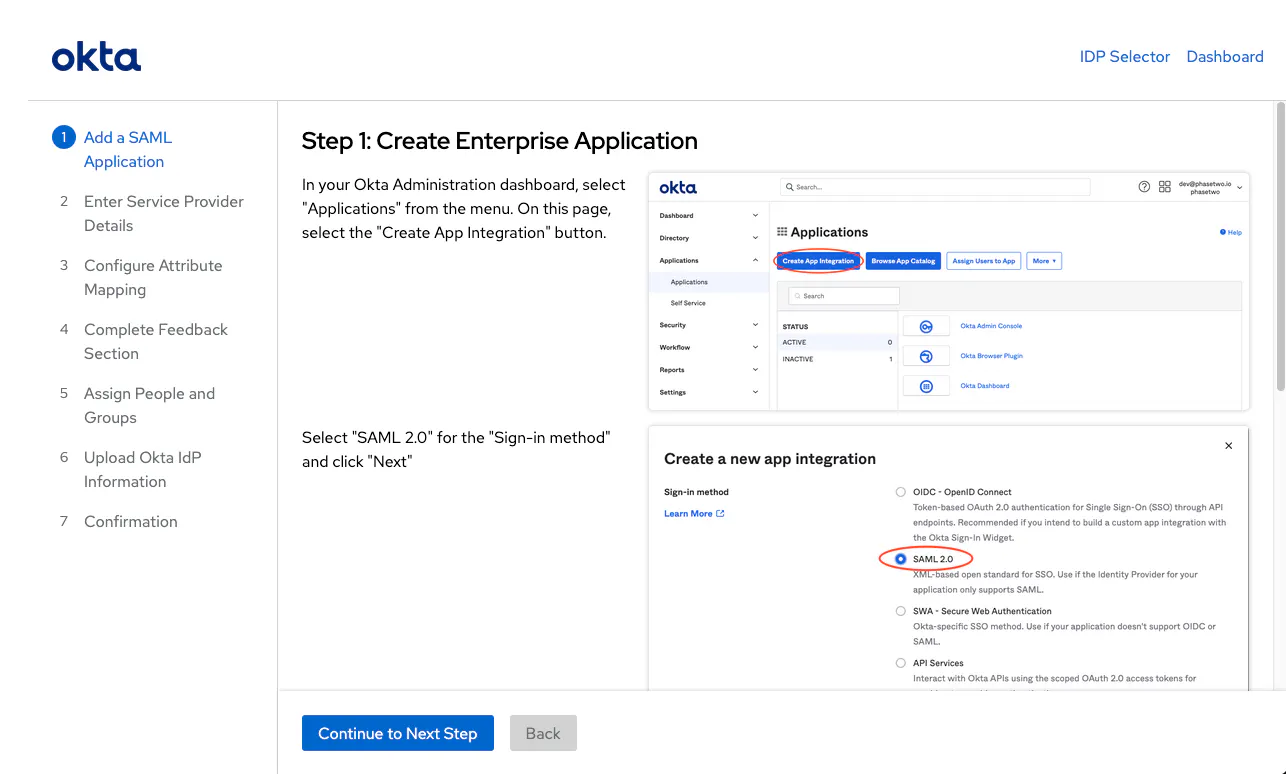Expand the Dashboard chevron in illustrated sidebar
Image resolution: width=1286 pixels, height=774 pixels.
tap(755, 215)
